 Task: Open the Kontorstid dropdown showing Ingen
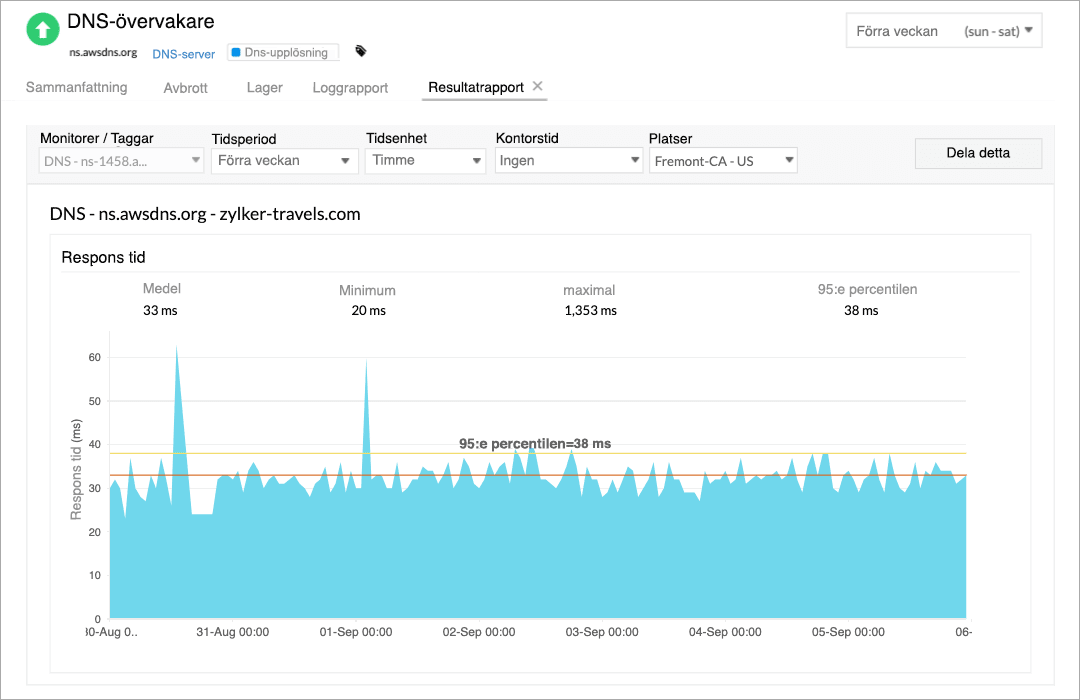click(x=568, y=161)
